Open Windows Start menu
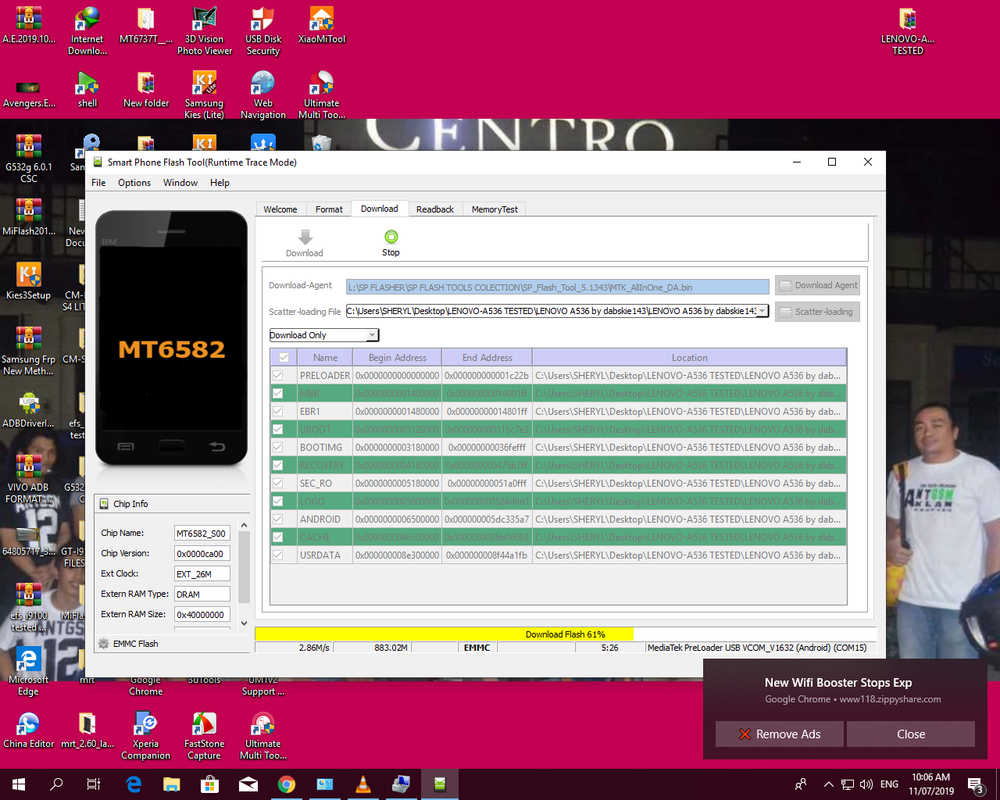The image size is (1000, 800). pos(18,784)
